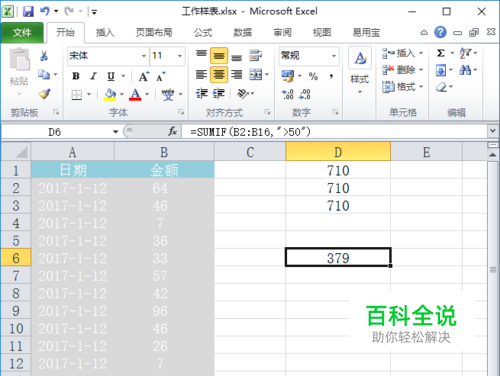Viewport: 500px width, 376px height.
Task: Open the Name Box dropdown arrow
Action: (115, 132)
